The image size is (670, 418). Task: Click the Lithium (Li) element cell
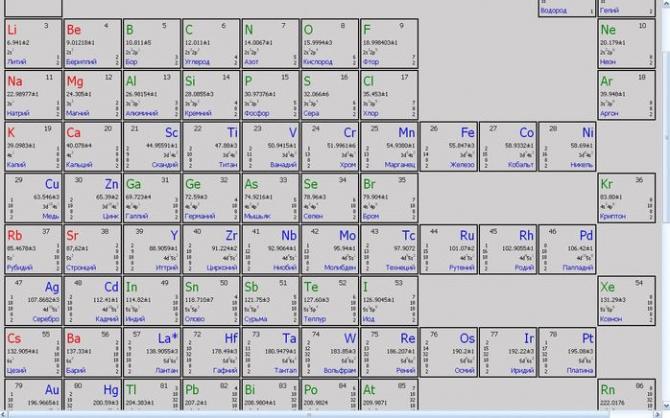point(33,44)
